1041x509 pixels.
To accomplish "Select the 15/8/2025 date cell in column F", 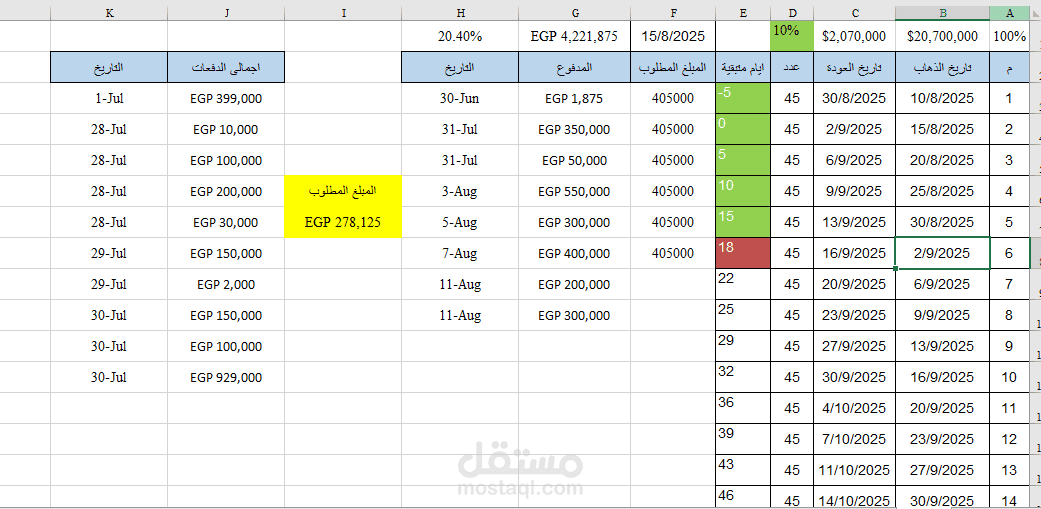I will (674, 36).
